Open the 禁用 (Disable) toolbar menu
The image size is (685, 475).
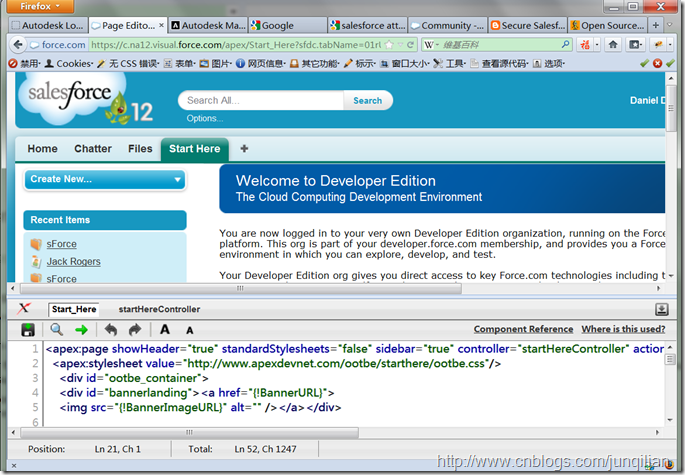click(25, 64)
